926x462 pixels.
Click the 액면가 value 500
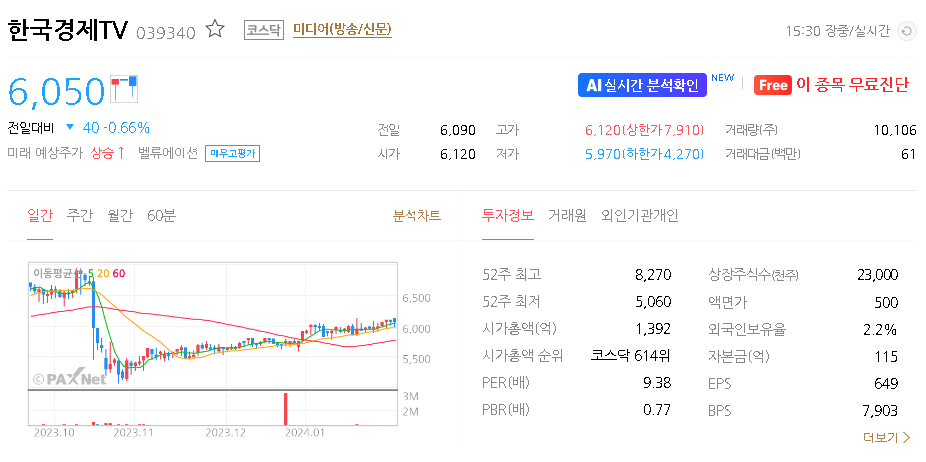pos(886,303)
